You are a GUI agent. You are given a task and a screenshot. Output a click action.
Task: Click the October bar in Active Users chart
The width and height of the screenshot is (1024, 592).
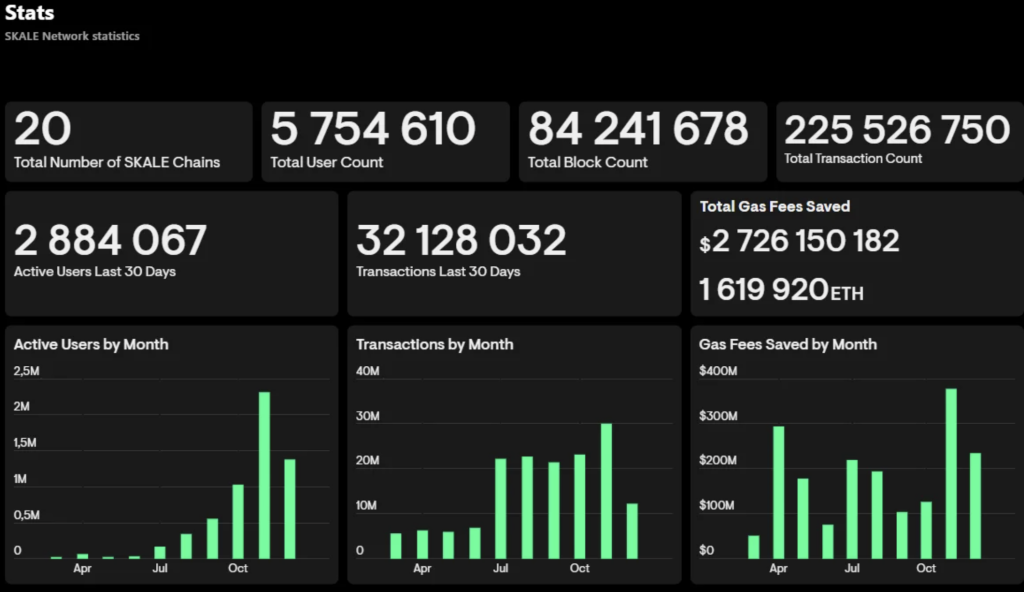[x=238, y=521]
